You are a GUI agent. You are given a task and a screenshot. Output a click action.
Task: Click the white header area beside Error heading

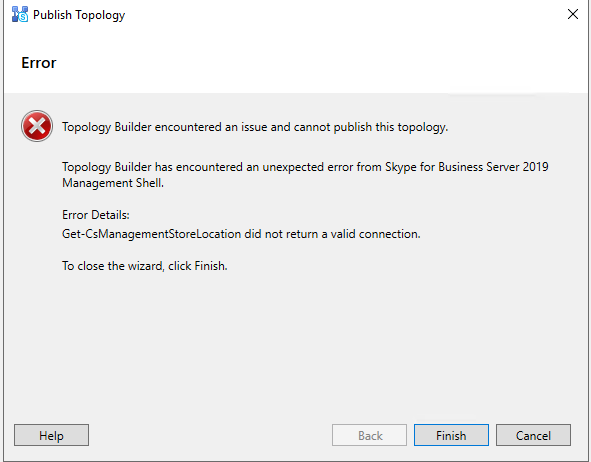(320, 63)
